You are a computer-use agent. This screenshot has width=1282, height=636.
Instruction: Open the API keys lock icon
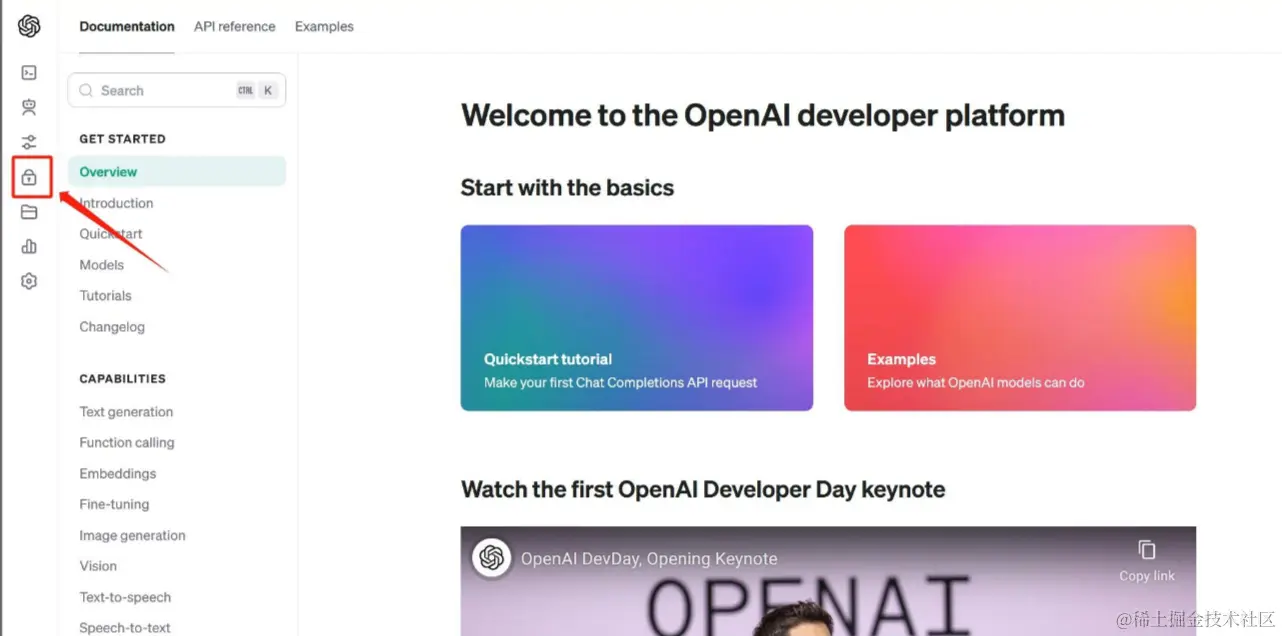(29, 177)
